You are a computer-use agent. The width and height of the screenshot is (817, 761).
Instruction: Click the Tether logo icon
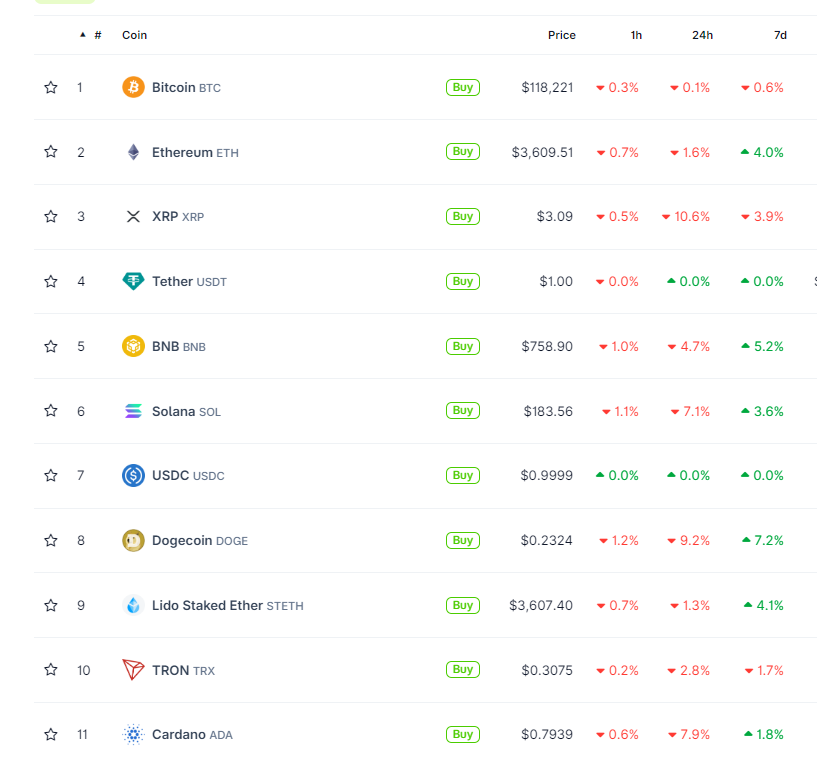pos(133,281)
